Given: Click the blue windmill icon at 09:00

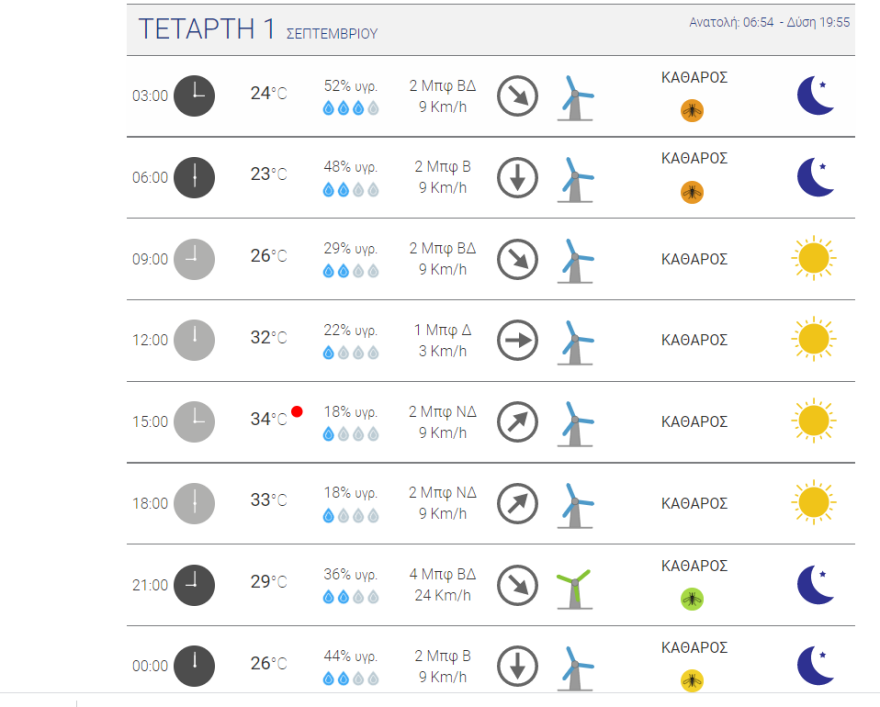Looking at the screenshot, I should [x=574, y=259].
